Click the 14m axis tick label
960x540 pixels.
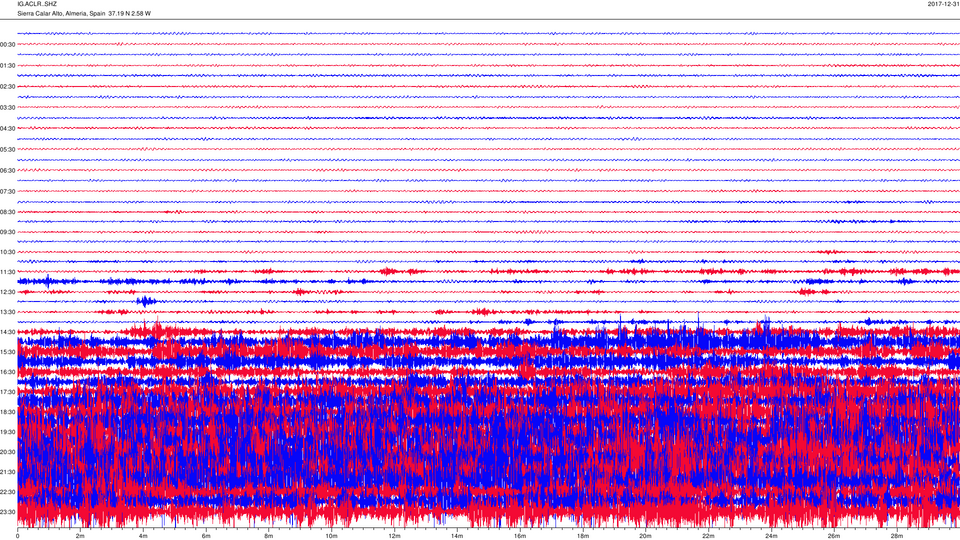tap(457, 536)
